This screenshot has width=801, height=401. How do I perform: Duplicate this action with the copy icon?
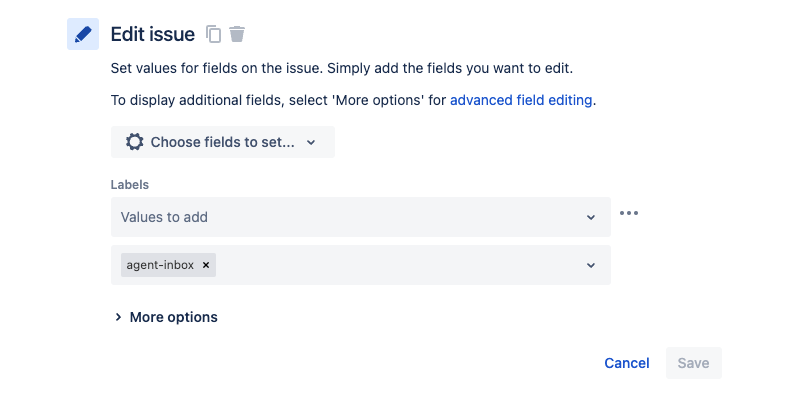214,34
